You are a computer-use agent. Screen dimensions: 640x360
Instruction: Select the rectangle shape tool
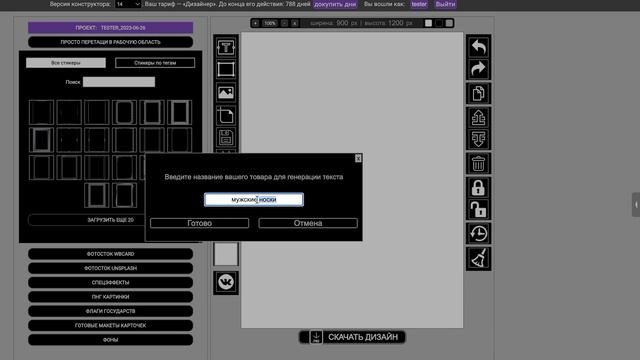(226, 69)
